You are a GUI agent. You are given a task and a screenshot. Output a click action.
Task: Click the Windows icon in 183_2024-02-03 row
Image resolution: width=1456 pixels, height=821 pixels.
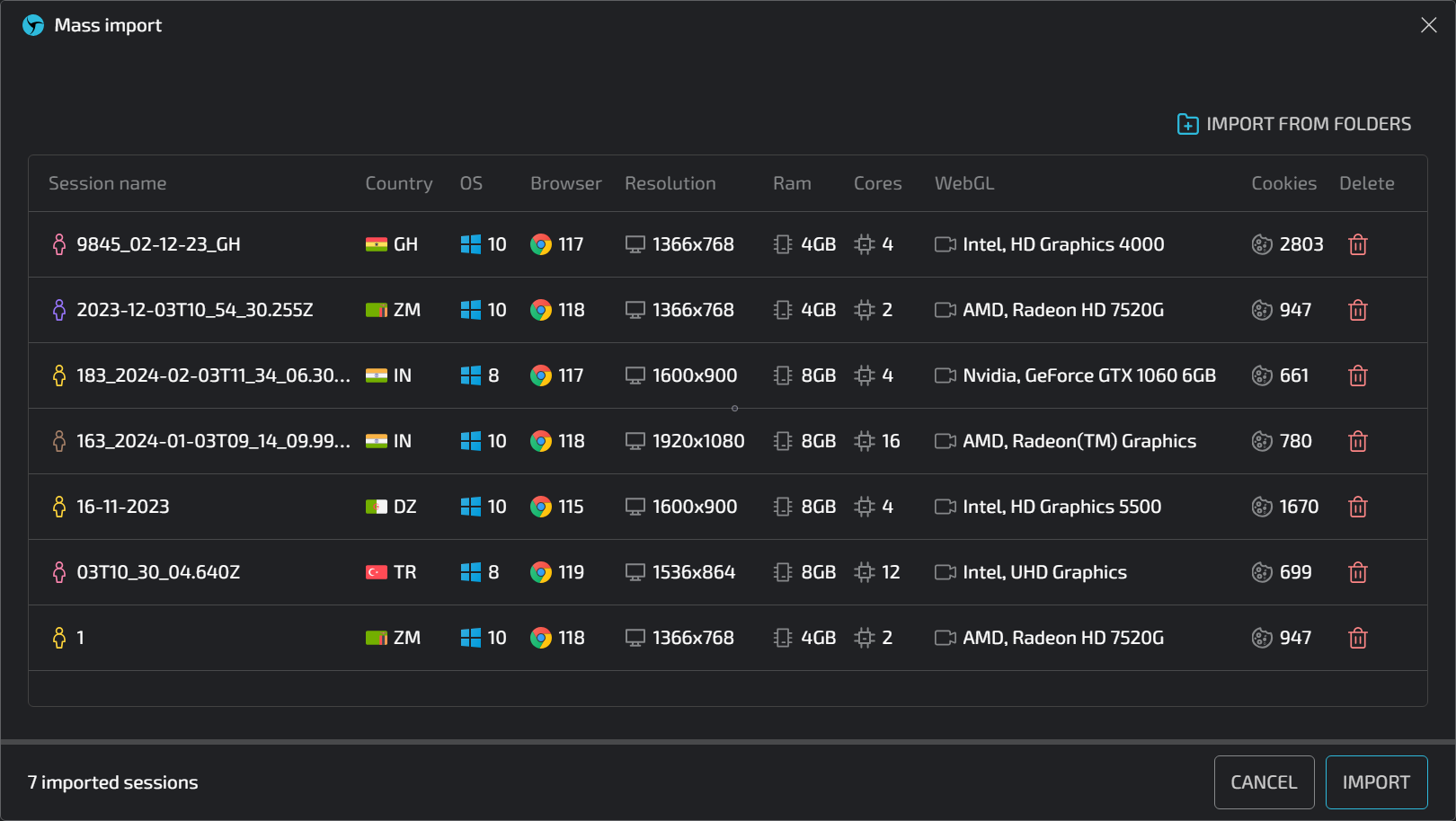point(470,375)
